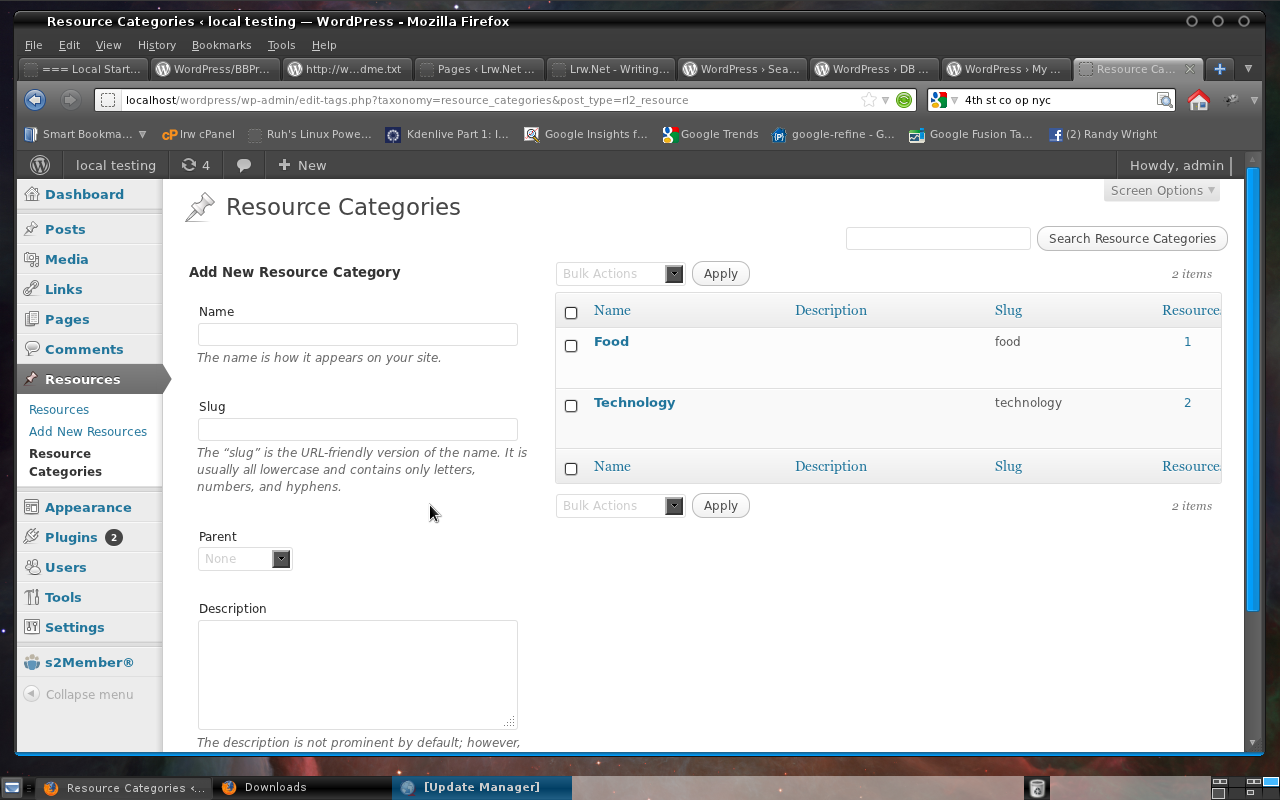Click the browser vertical scrollbar

point(1253,390)
